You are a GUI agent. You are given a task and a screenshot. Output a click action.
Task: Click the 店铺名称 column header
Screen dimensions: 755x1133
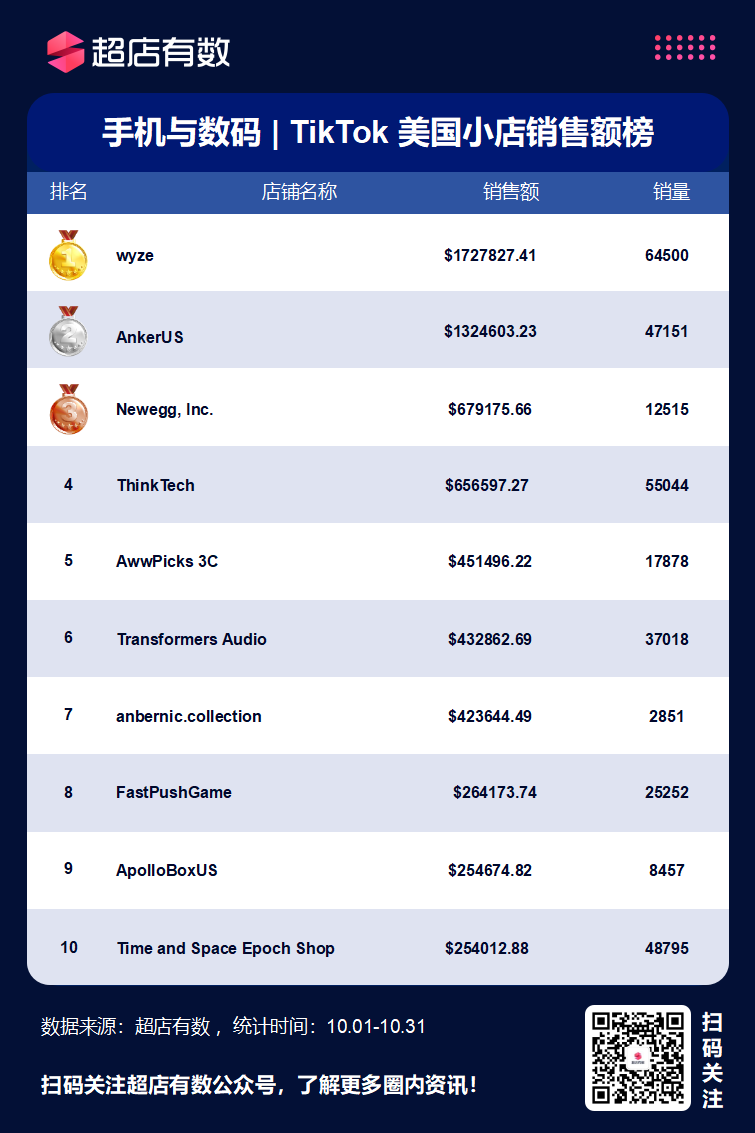click(299, 191)
